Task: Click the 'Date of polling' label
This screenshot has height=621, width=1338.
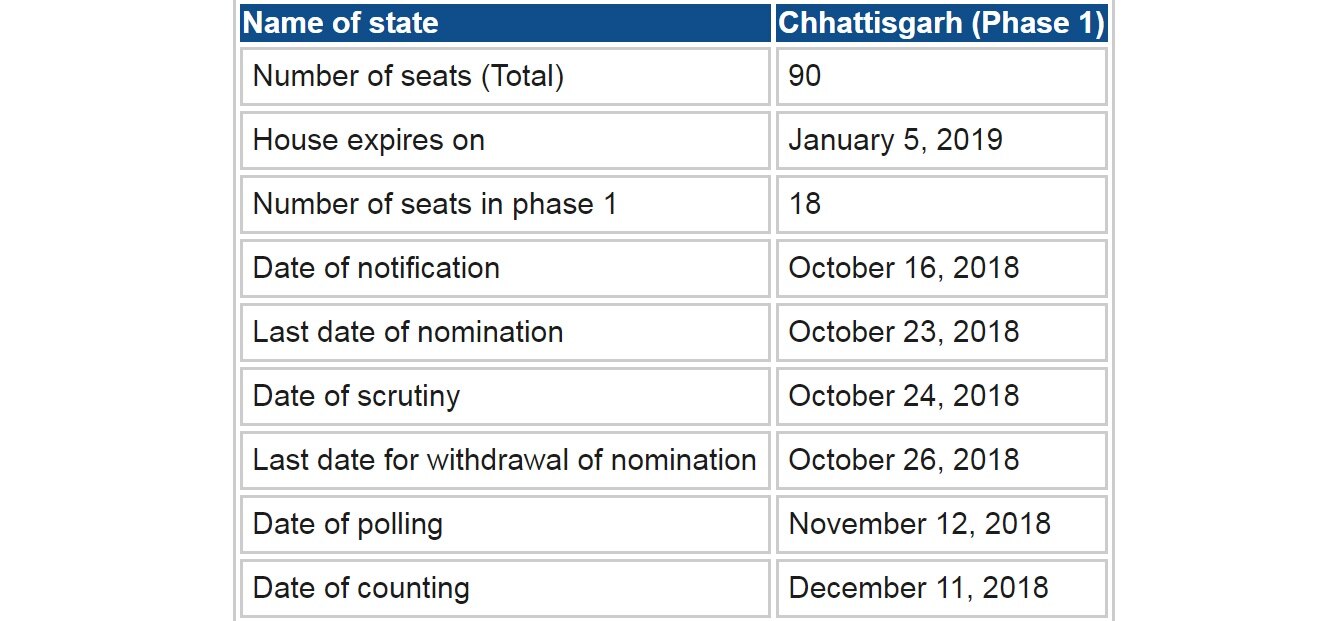Action: pos(505,524)
